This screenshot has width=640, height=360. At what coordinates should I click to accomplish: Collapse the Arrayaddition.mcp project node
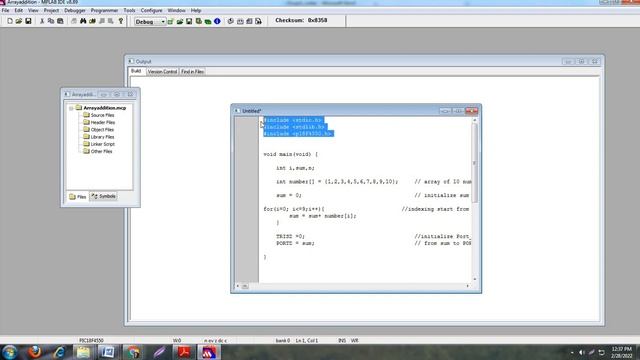pyautogui.click(x=71, y=108)
